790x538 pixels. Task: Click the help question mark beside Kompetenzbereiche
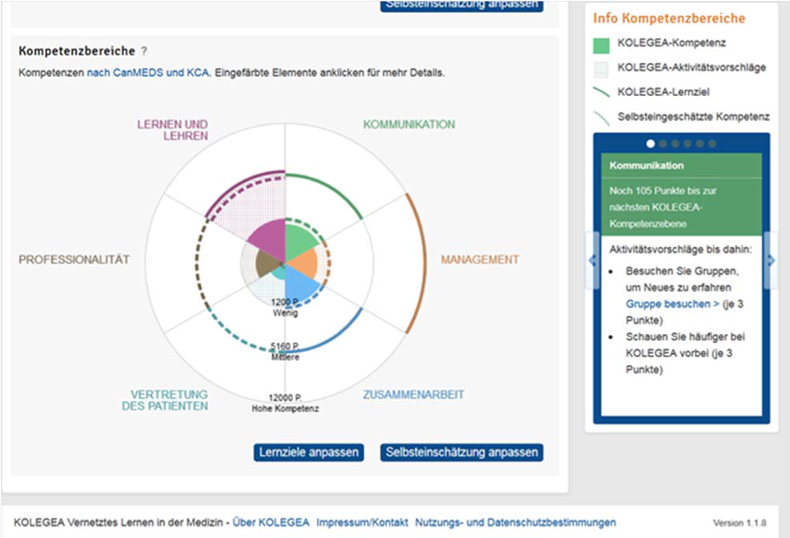coord(144,51)
